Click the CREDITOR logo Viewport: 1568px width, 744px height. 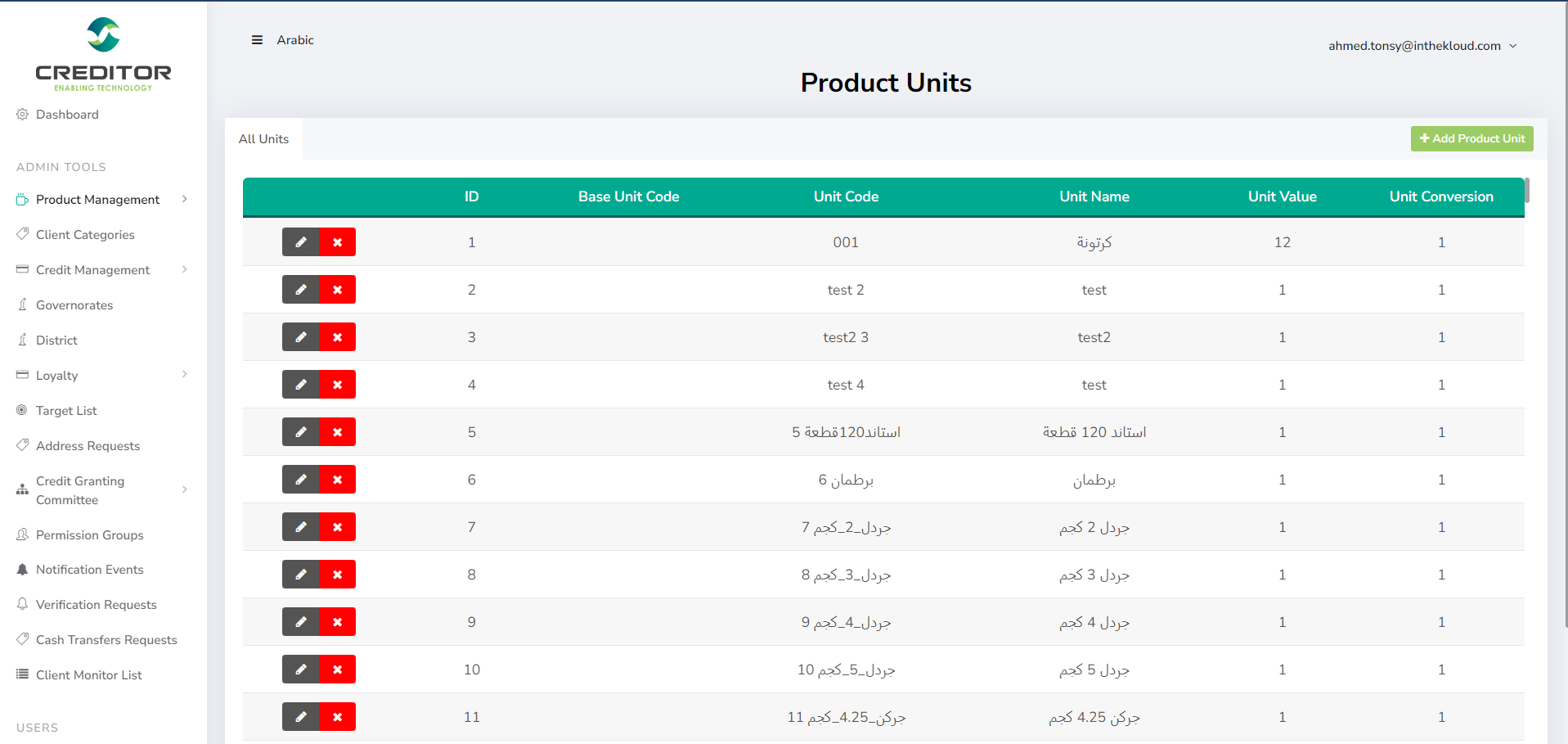point(103,54)
